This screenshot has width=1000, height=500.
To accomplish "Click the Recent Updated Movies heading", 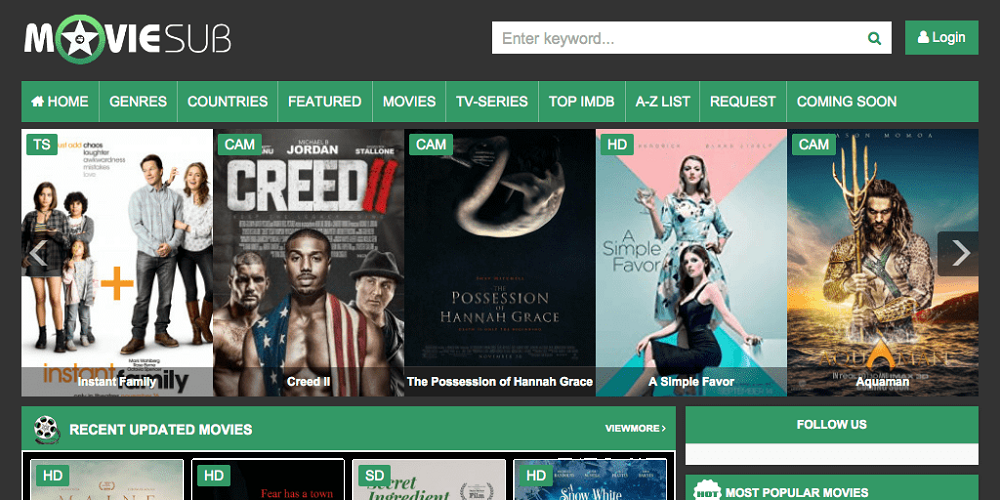I will tap(161, 430).
